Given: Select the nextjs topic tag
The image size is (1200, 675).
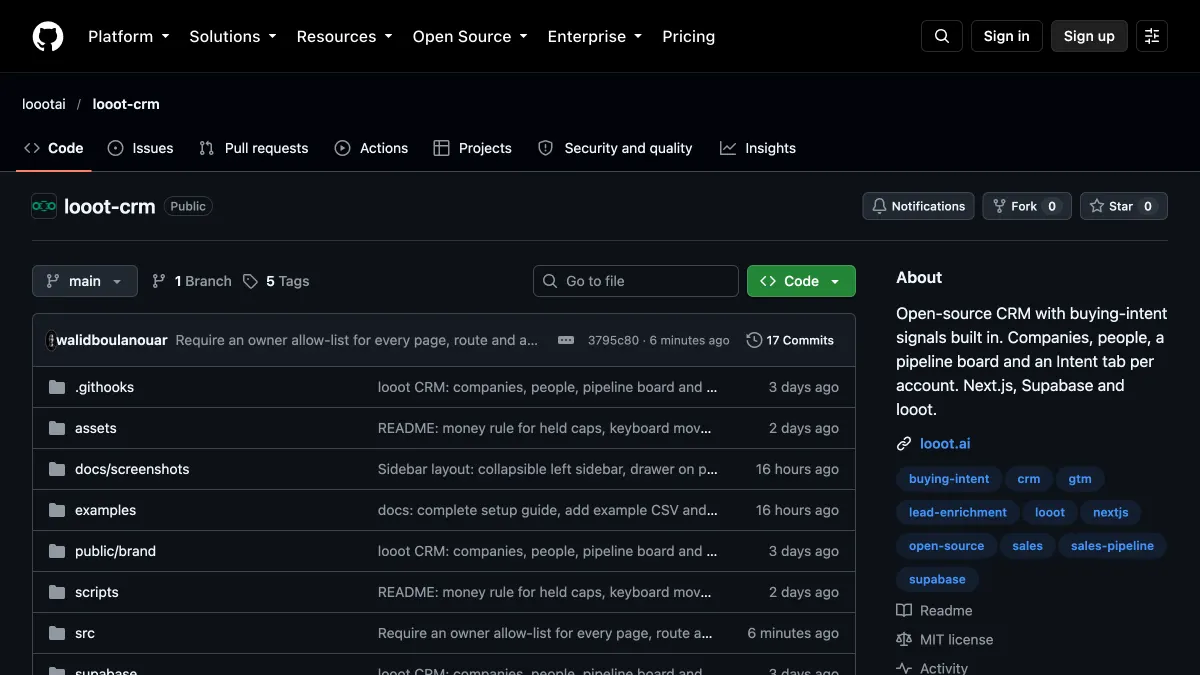Looking at the screenshot, I should [1110, 512].
